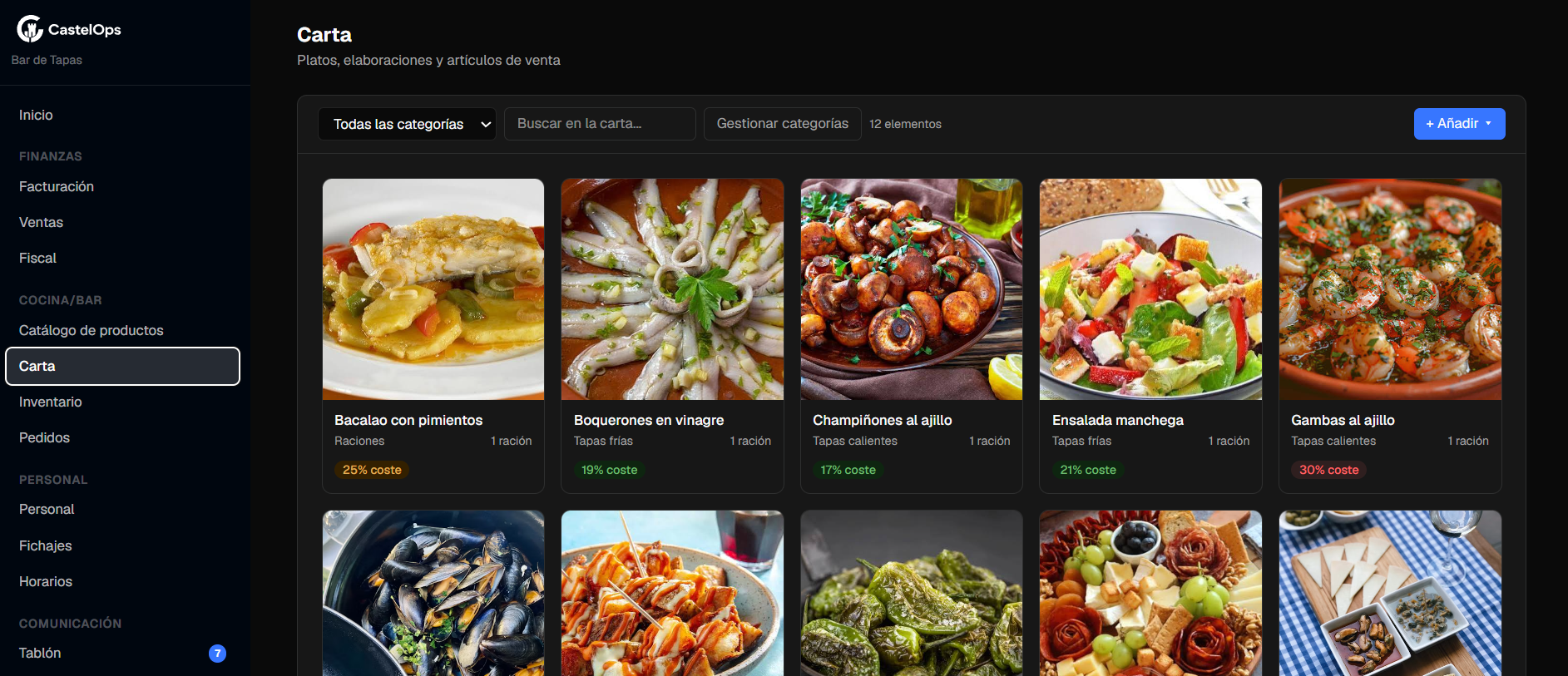Click the Champiñones al ajillo title
The width and height of the screenshot is (1568, 676).
coord(883,420)
